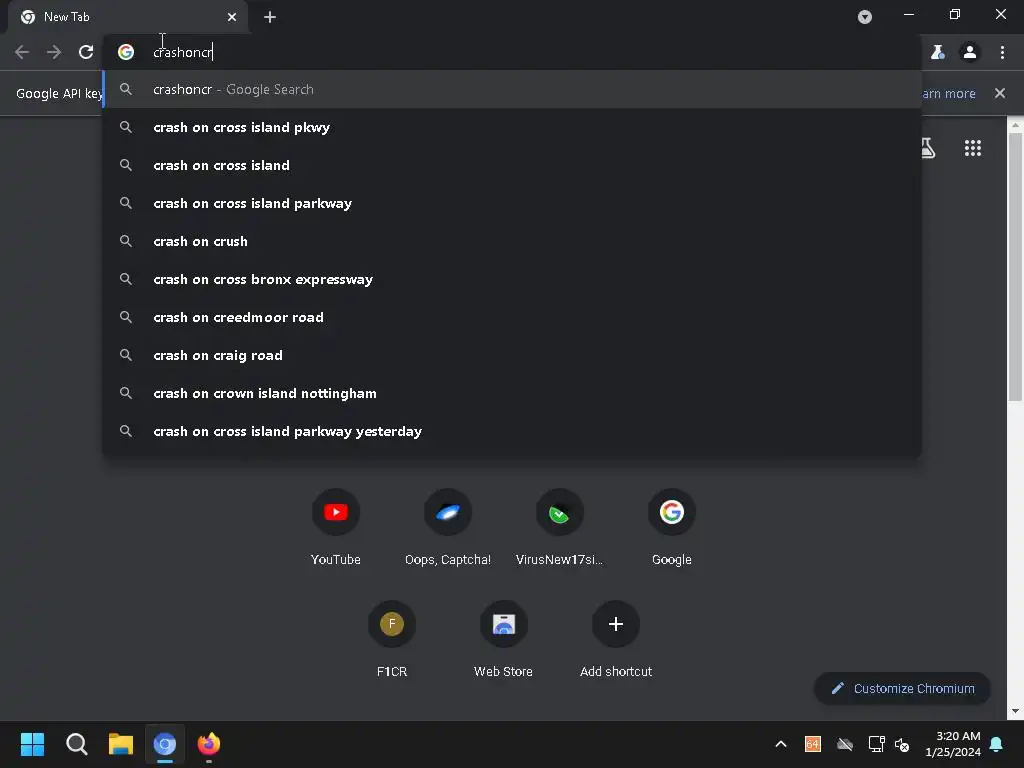Click the Customize Chromium button
The height and width of the screenshot is (768, 1024).
(x=903, y=688)
